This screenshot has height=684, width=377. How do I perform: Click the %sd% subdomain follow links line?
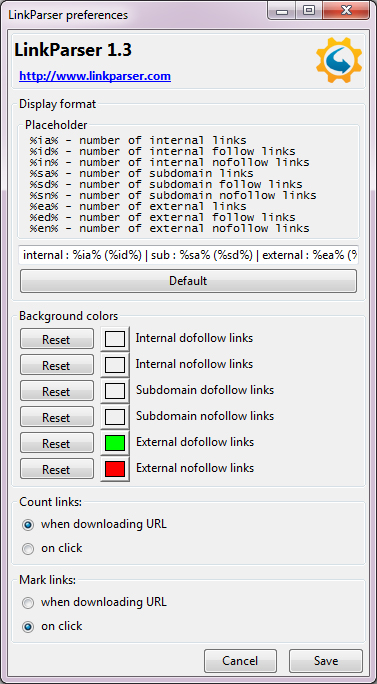[x=166, y=185]
